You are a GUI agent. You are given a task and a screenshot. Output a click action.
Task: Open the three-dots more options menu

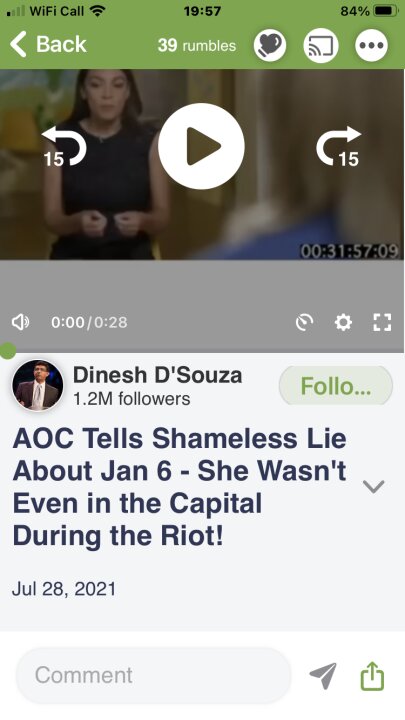[371, 45]
